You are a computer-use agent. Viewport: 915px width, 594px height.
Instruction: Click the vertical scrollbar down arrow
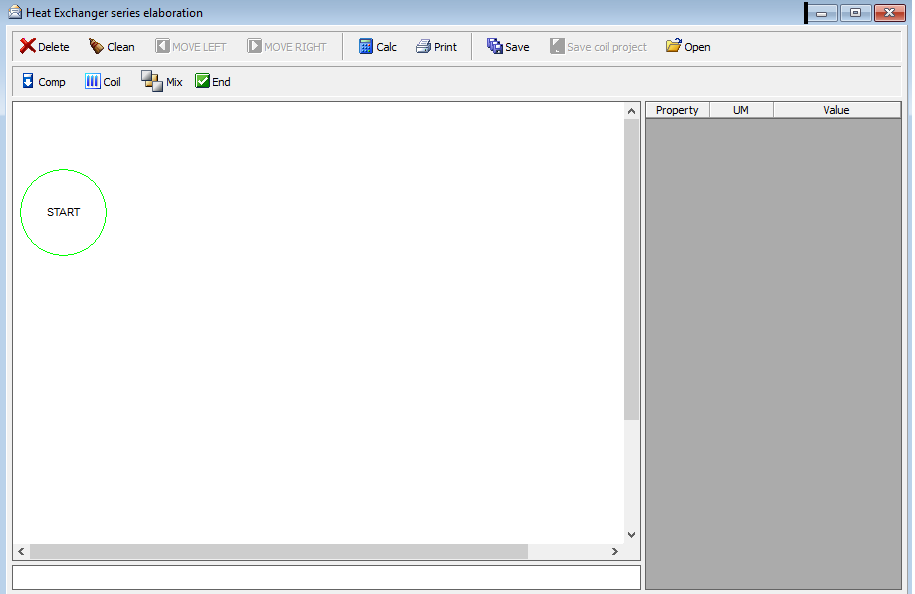631,534
